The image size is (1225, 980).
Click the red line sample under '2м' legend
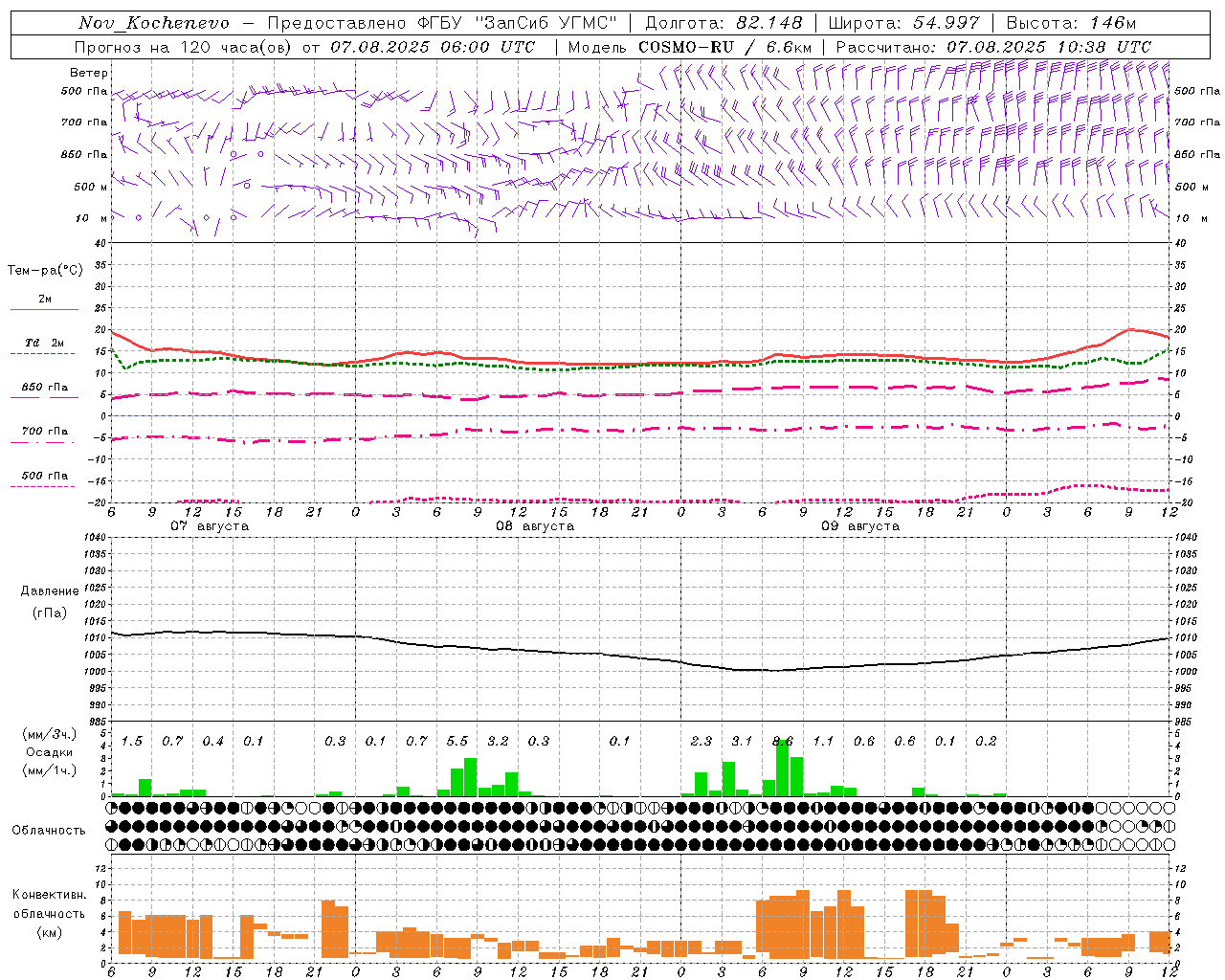pos(44,309)
